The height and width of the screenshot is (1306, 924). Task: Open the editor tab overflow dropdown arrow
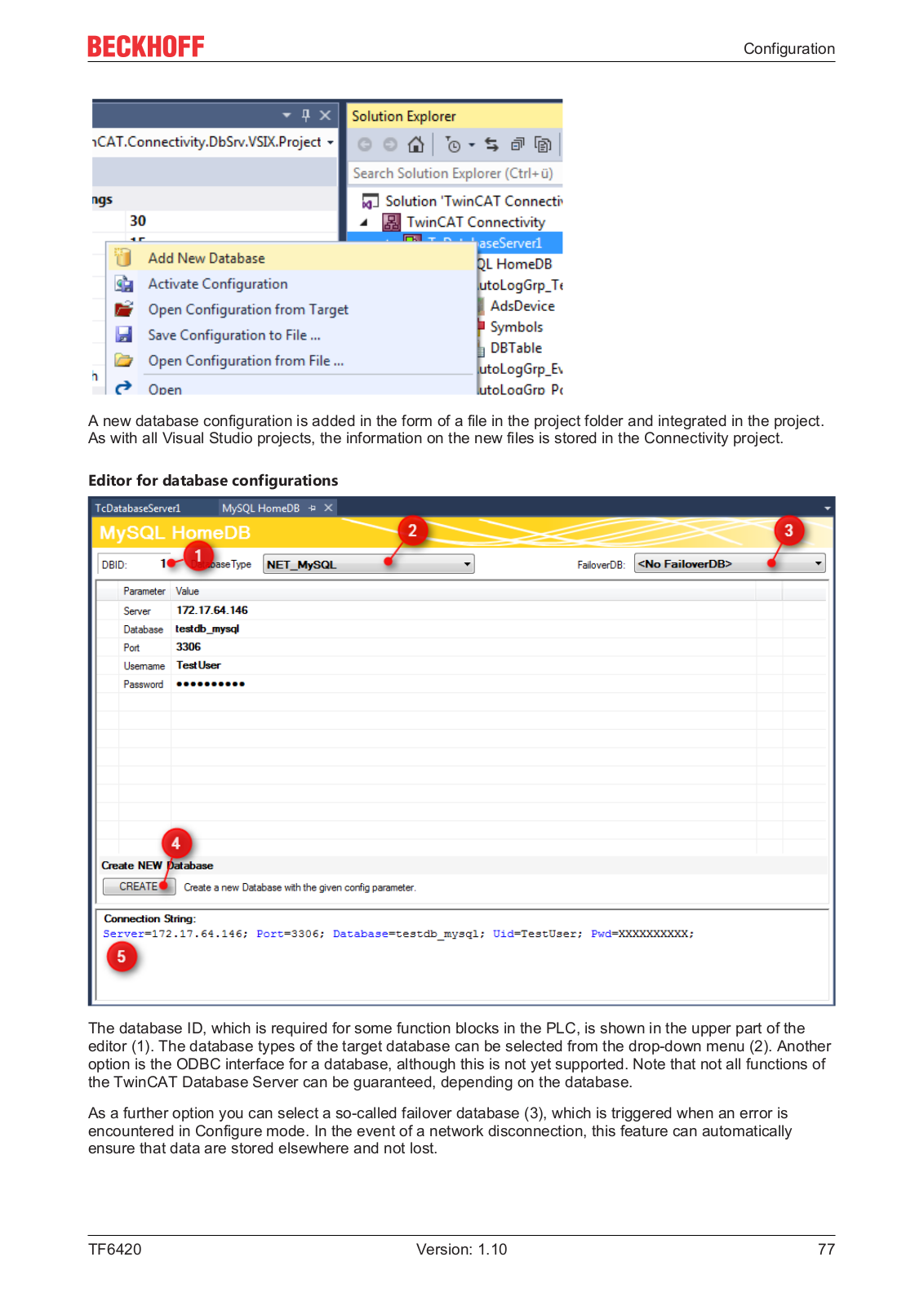tap(828, 508)
